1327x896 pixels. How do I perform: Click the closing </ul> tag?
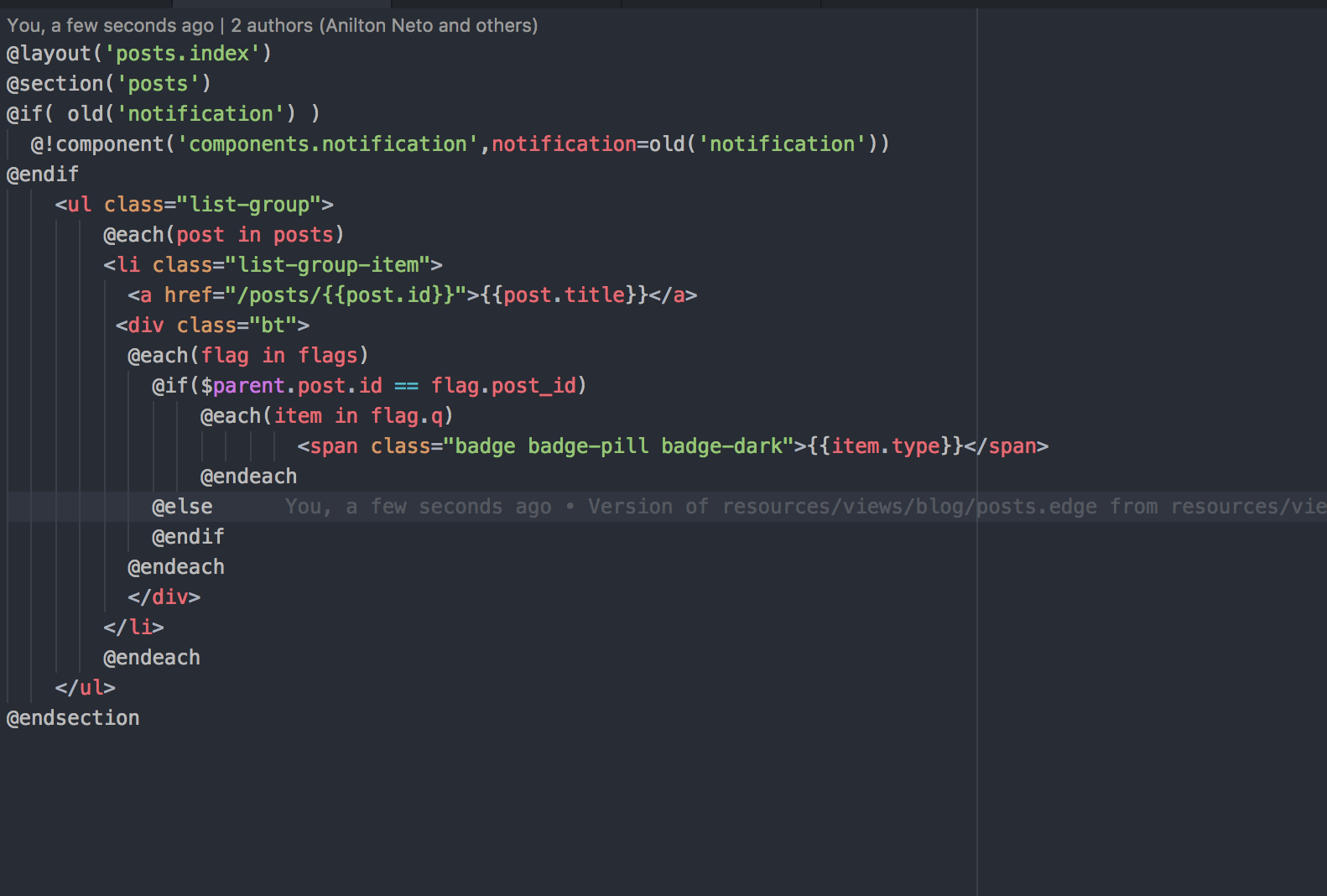tap(86, 688)
